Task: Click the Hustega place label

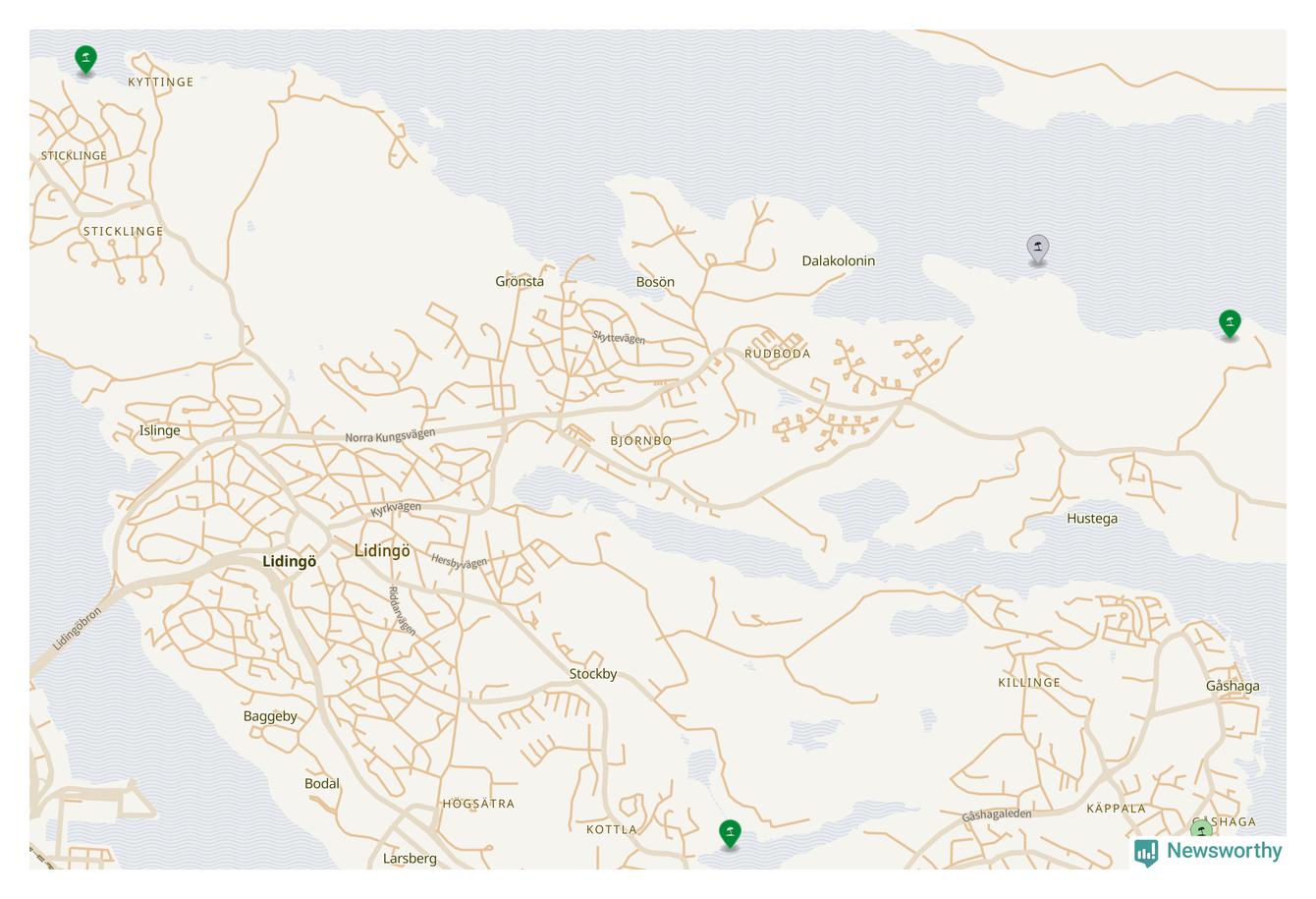Action: 1092,519
